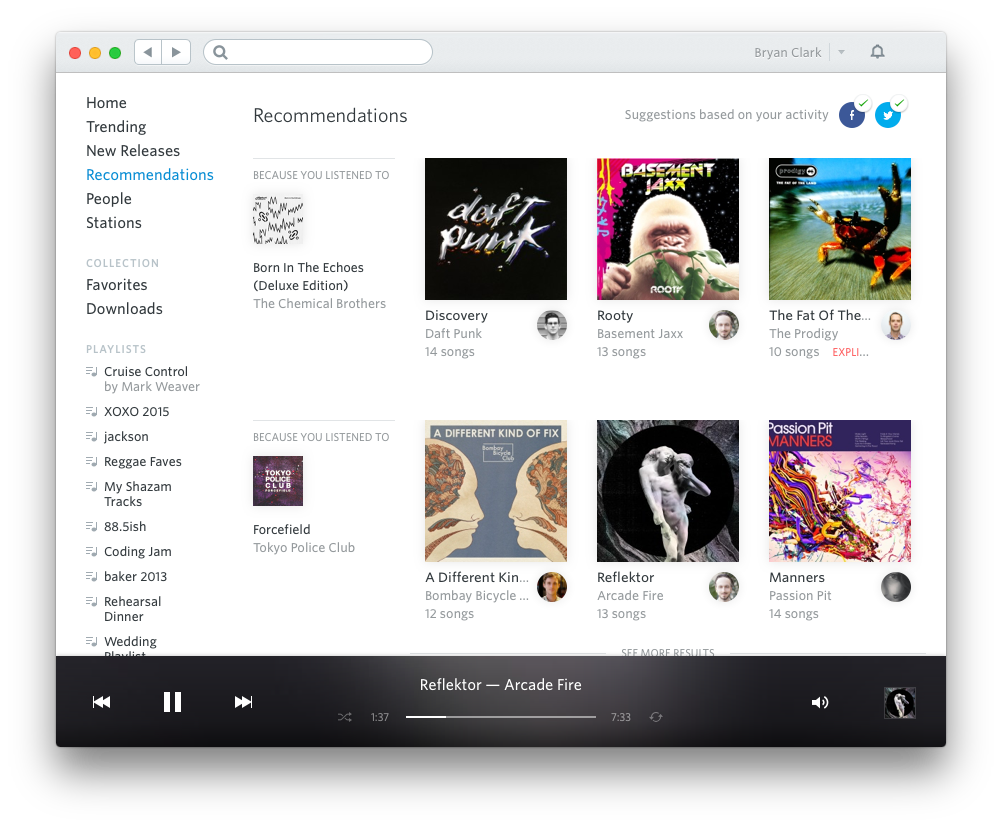
Task: Open the Daft Punk artist link
Action: pyautogui.click(x=453, y=334)
